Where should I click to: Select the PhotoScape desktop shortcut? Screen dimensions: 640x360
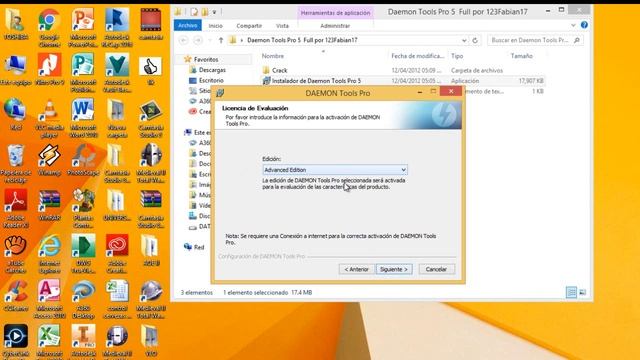click(83, 160)
